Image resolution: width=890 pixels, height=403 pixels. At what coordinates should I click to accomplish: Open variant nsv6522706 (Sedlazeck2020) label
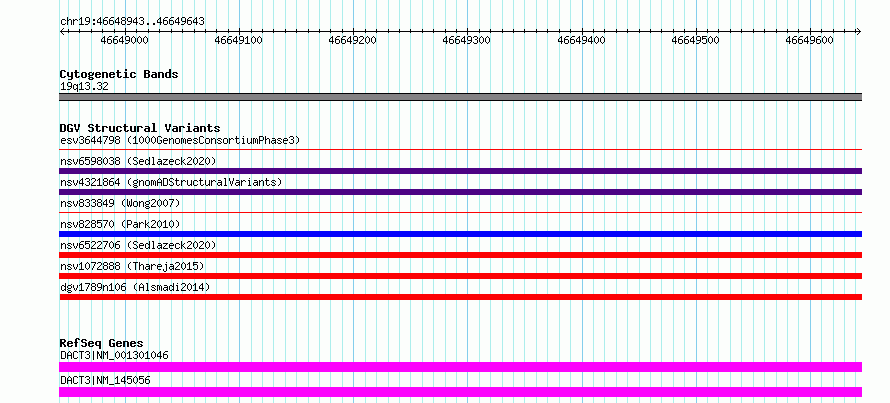point(138,245)
